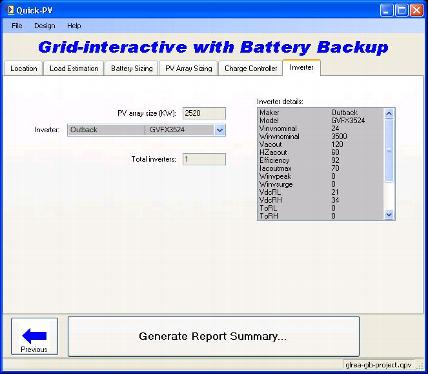Select the Winvsurge row
This screenshot has height=374, width=428.
coord(320,184)
